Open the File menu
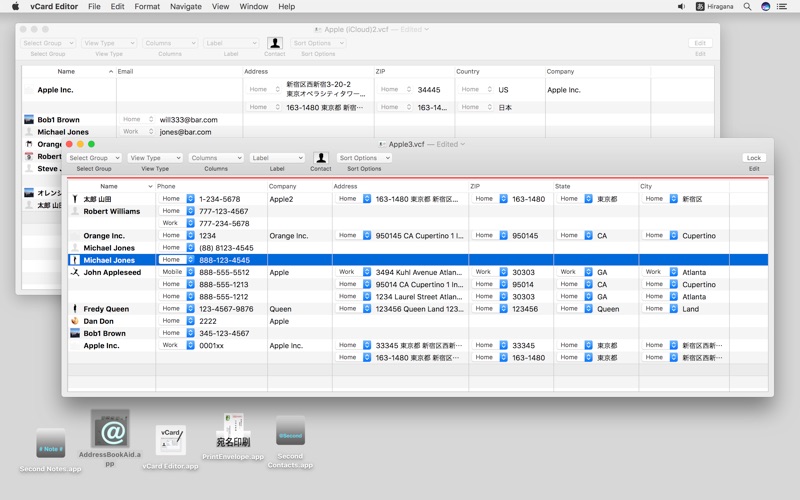Viewport: 800px width, 500px height. tap(94, 6)
